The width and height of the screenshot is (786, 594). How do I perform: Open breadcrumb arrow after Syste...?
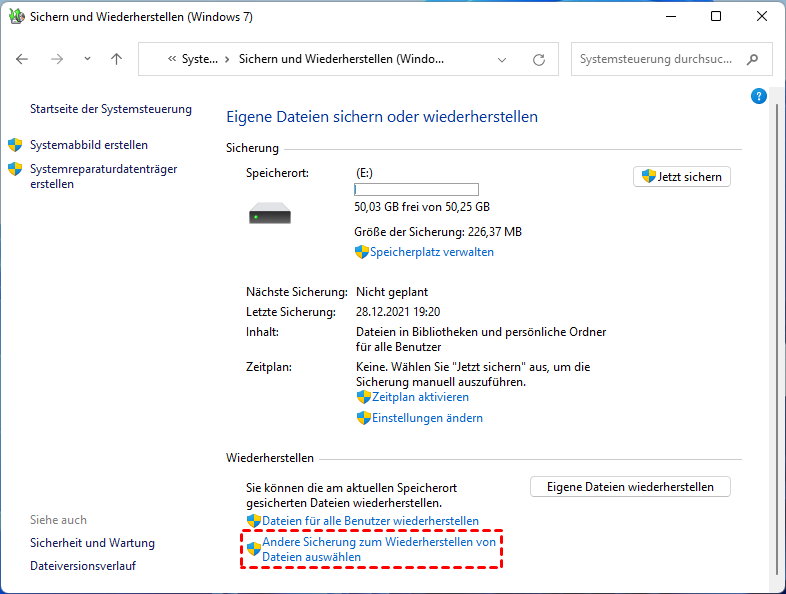click(x=227, y=59)
